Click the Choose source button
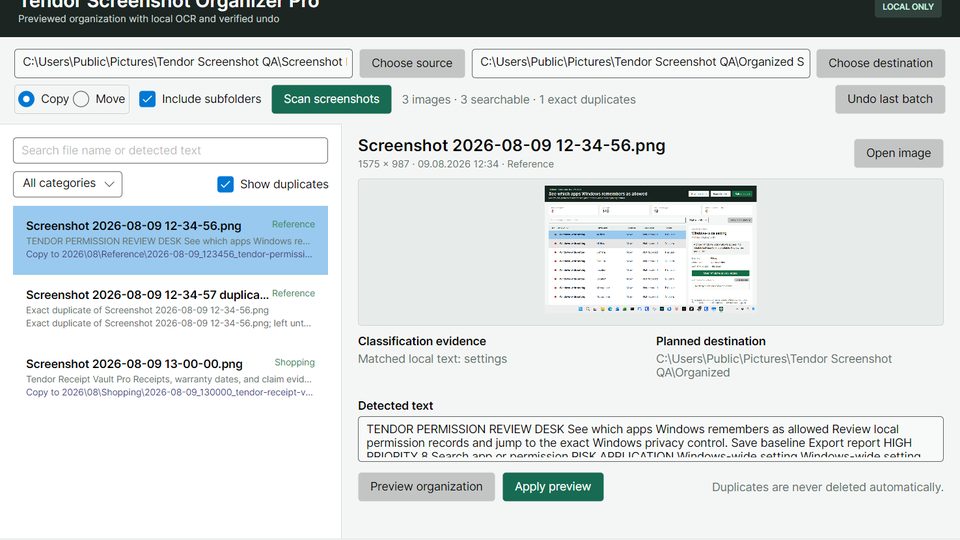 pos(412,63)
